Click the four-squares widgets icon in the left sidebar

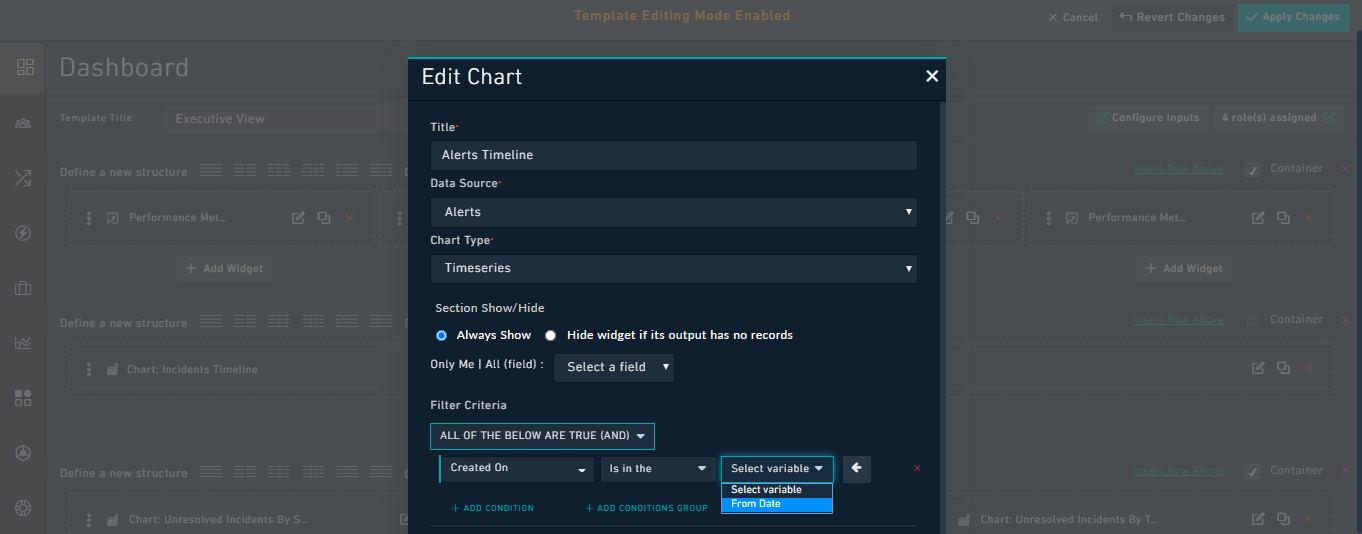click(23, 398)
